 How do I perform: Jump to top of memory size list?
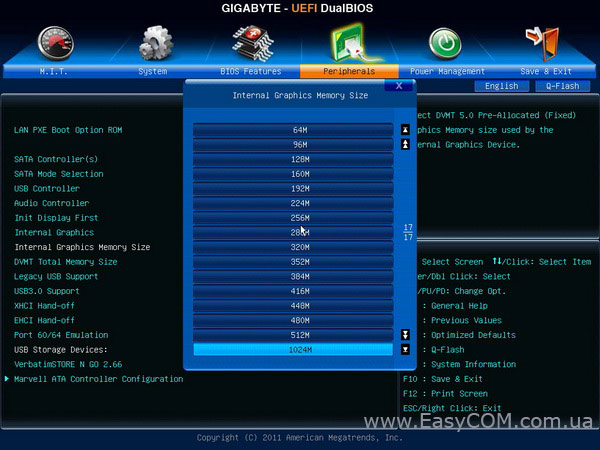(x=405, y=130)
